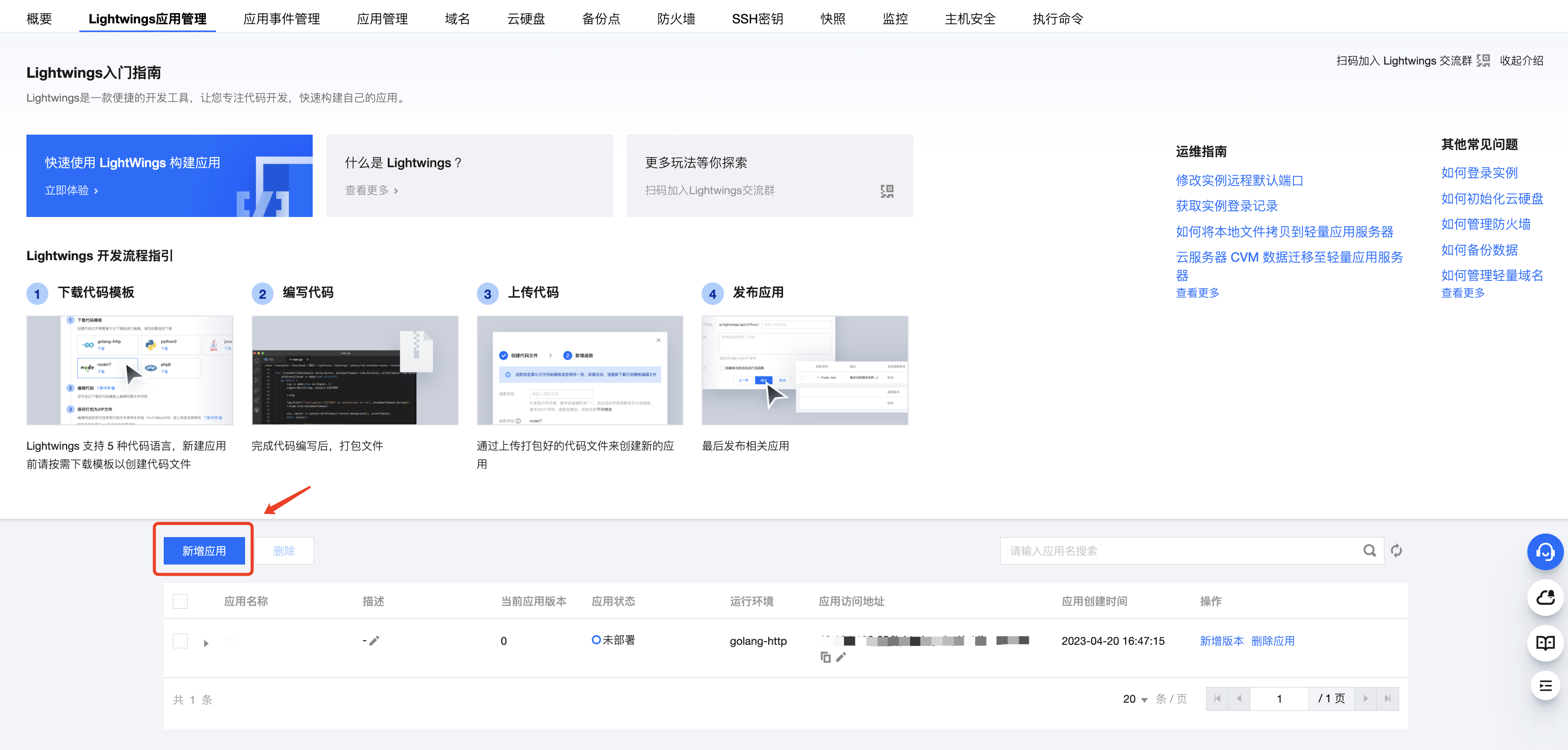The image size is (1568, 750).
Task: Open the 监控 tab
Action: 895,19
